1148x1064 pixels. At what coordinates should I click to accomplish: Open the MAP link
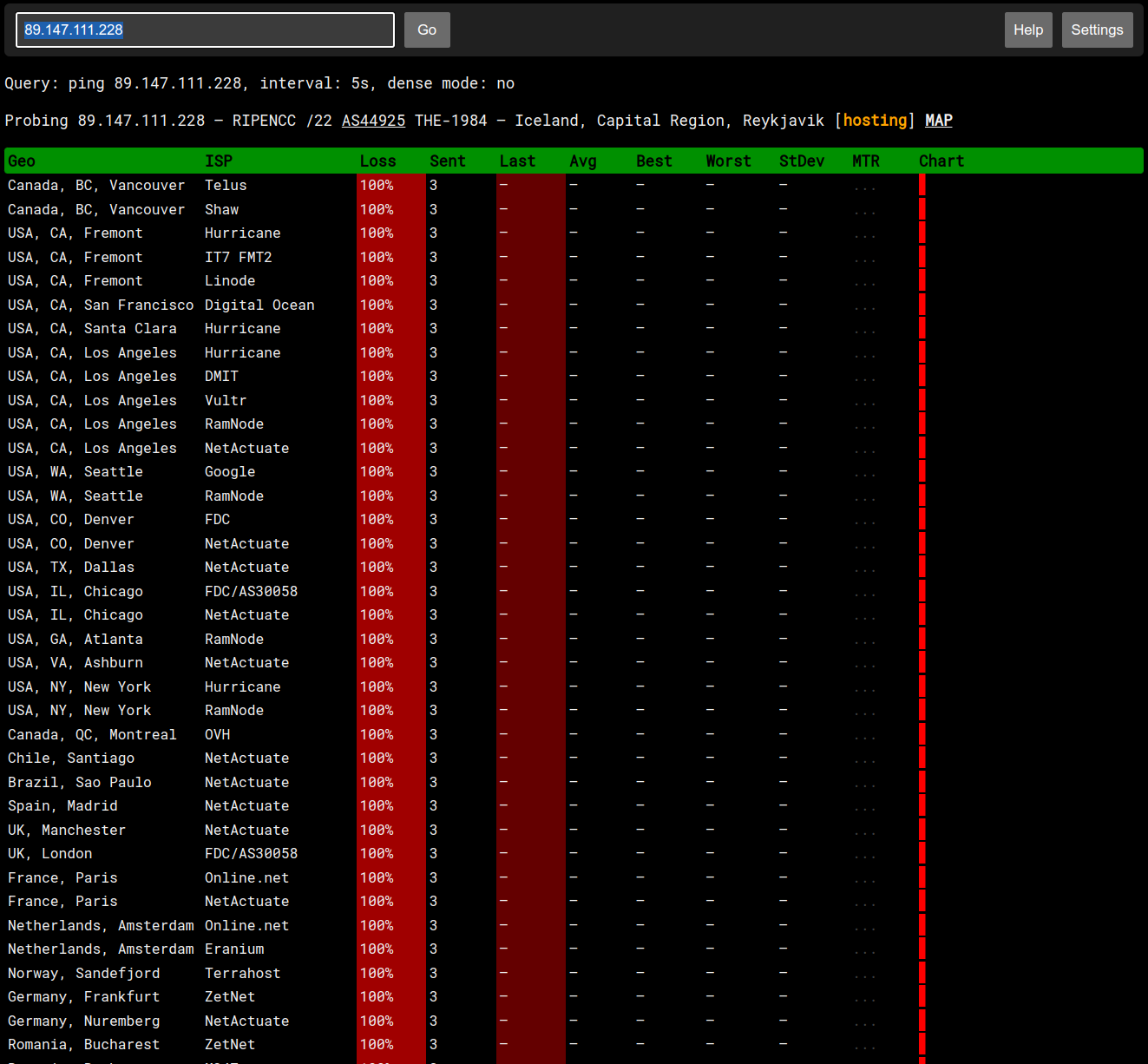click(x=938, y=121)
